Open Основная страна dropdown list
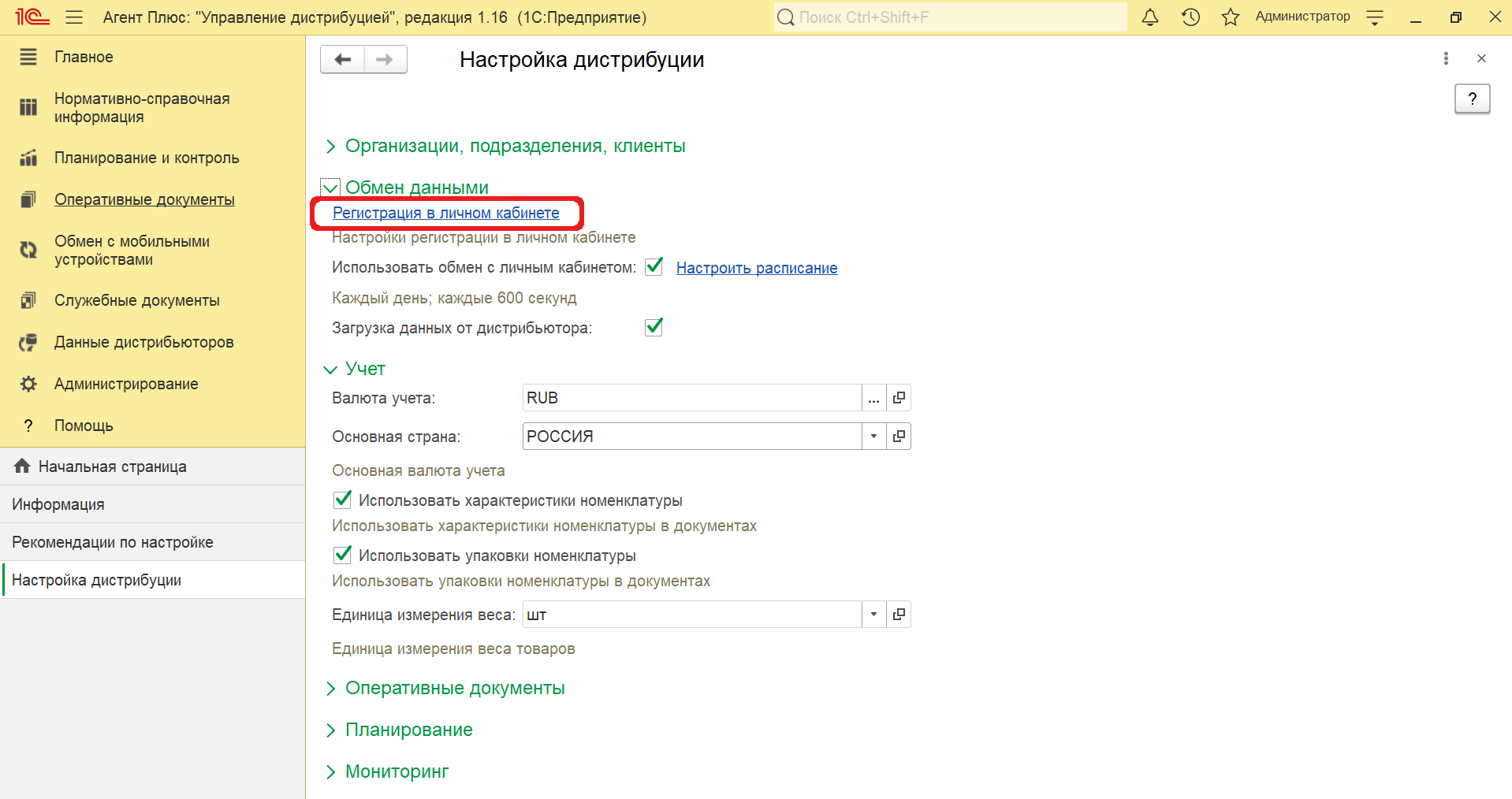The image size is (1512, 799). coord(873,437)
